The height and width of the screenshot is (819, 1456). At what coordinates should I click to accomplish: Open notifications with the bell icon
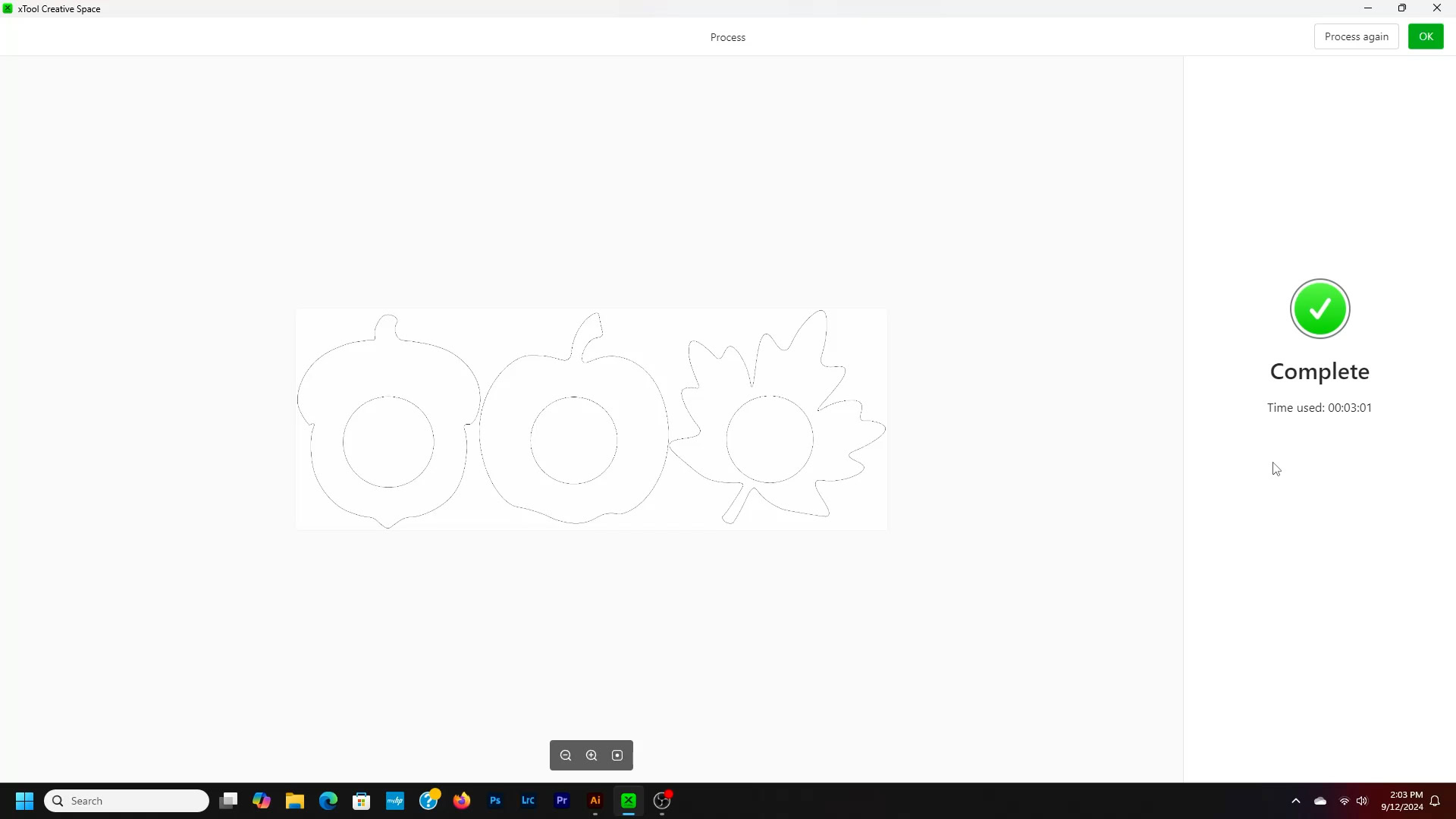(x=1435, y=801)
